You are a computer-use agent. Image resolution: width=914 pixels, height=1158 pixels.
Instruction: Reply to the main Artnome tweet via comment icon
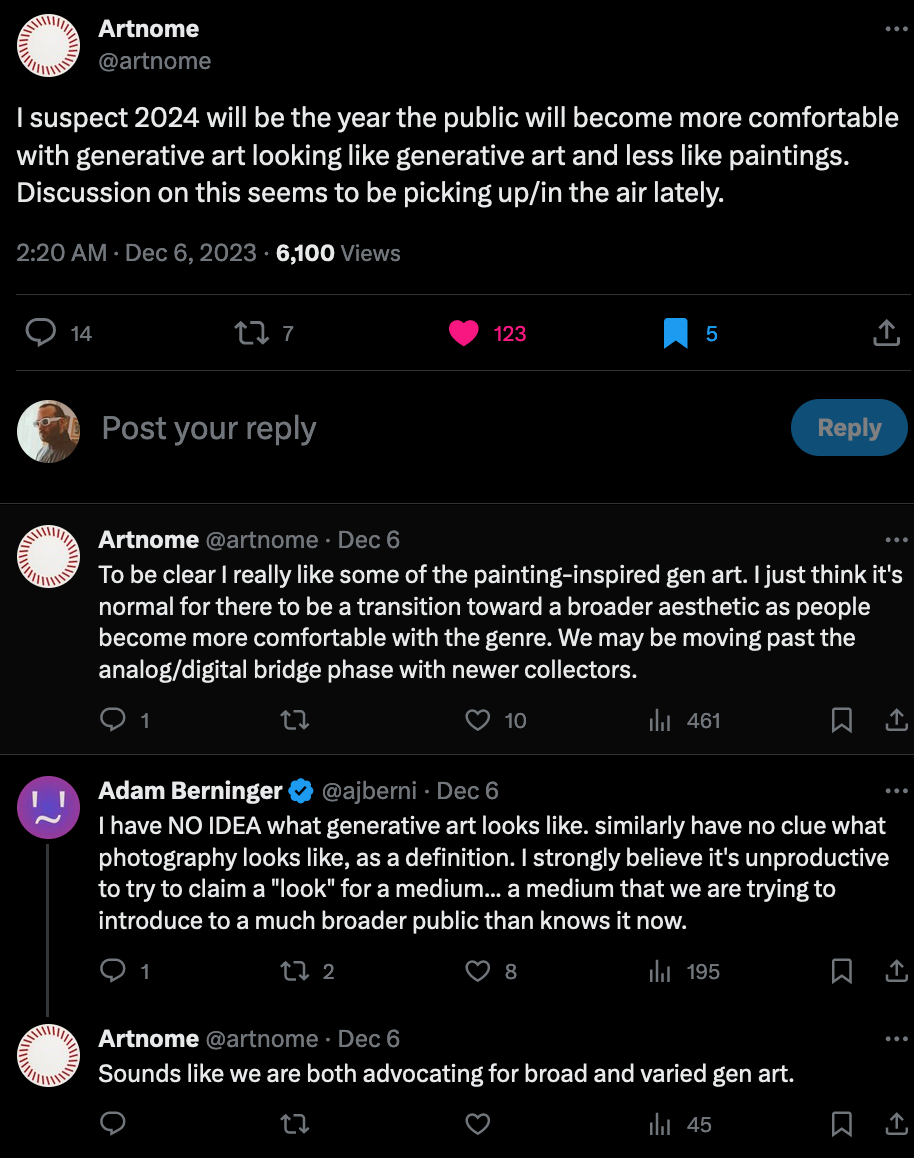(41, 333)
